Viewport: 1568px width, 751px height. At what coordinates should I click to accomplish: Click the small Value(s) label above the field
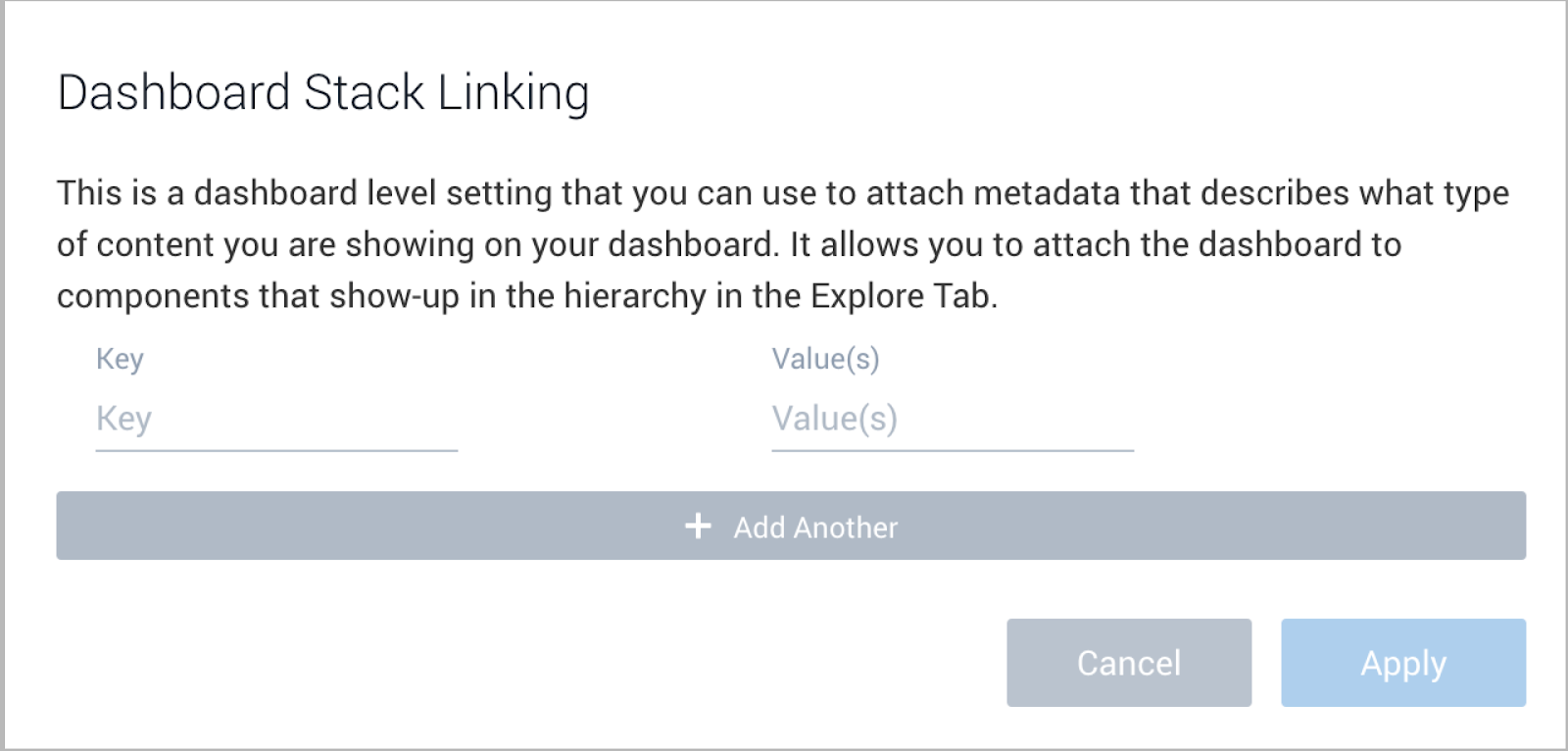click(825, 359)
